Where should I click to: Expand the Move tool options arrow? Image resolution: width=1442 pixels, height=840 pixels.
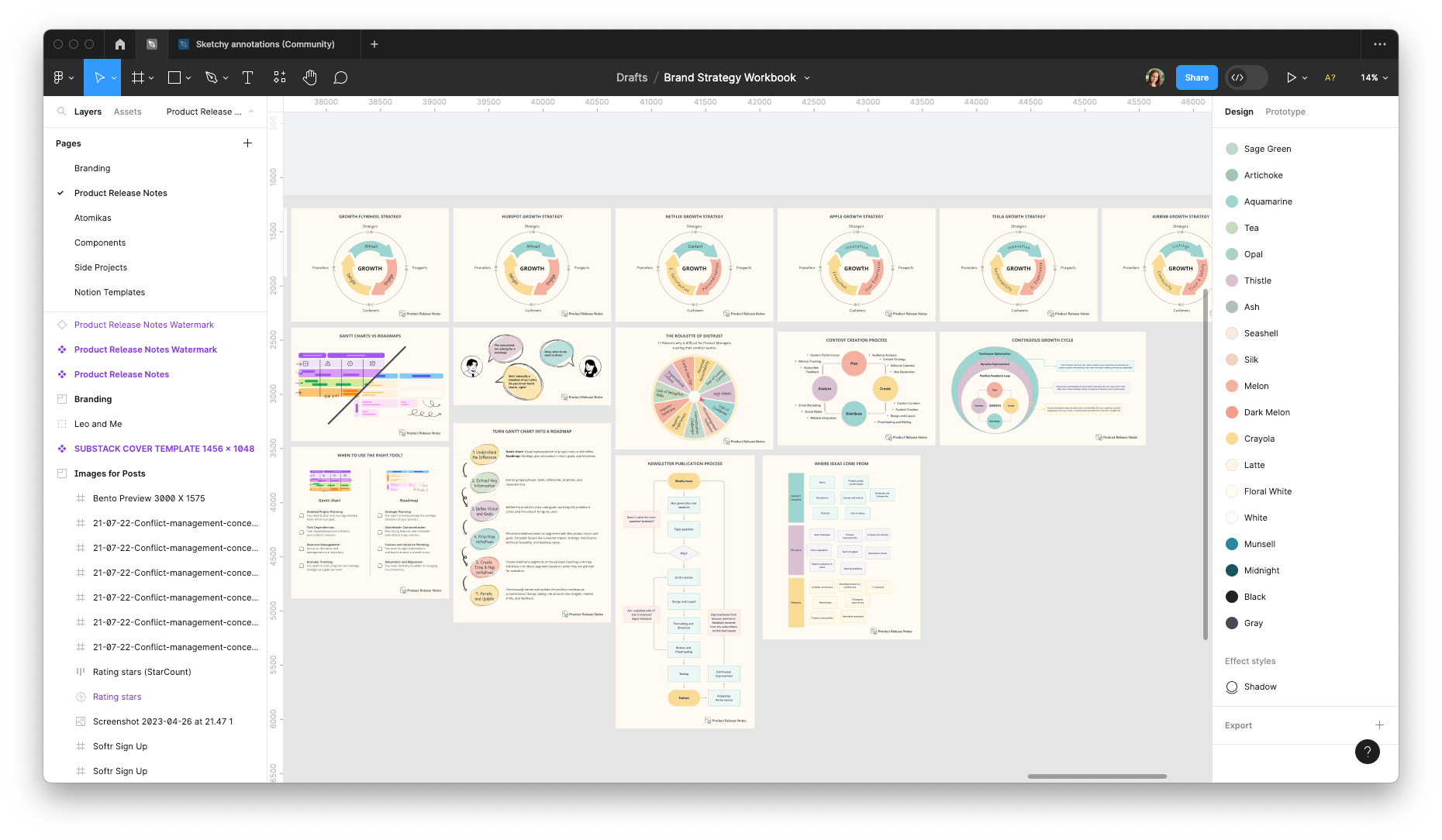point(114,78)
